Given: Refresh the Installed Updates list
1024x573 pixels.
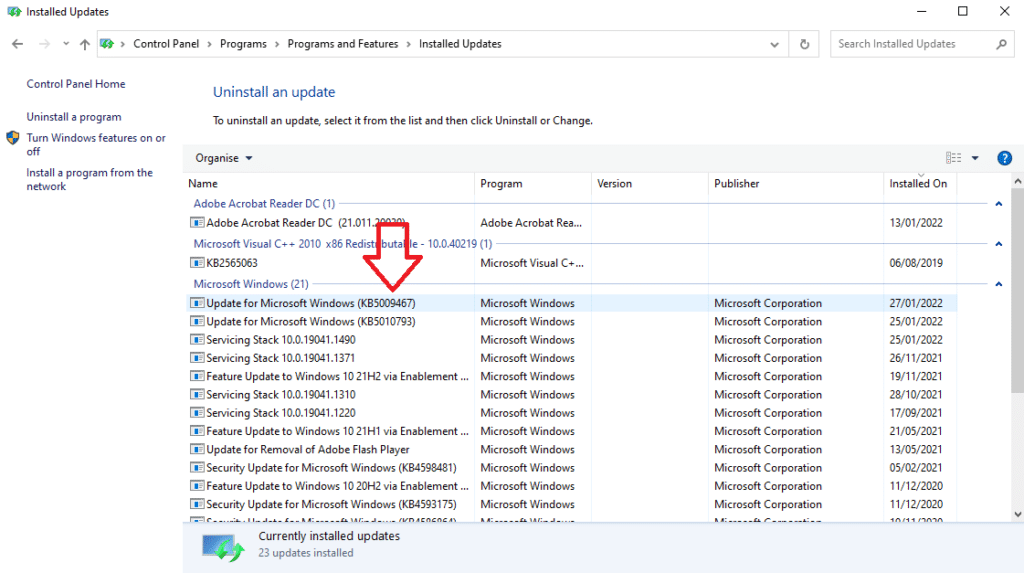Looking at the screenshot, I should click(804, 44).
